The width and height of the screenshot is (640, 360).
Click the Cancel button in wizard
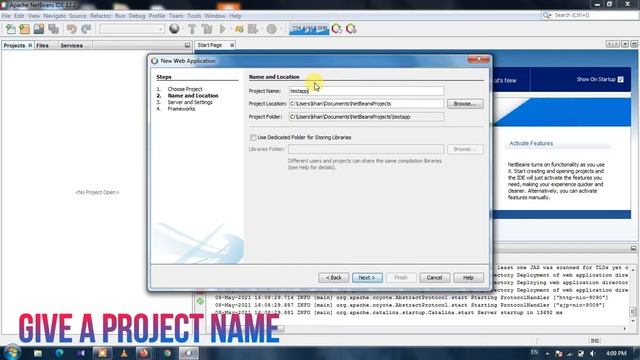[434, 278]
